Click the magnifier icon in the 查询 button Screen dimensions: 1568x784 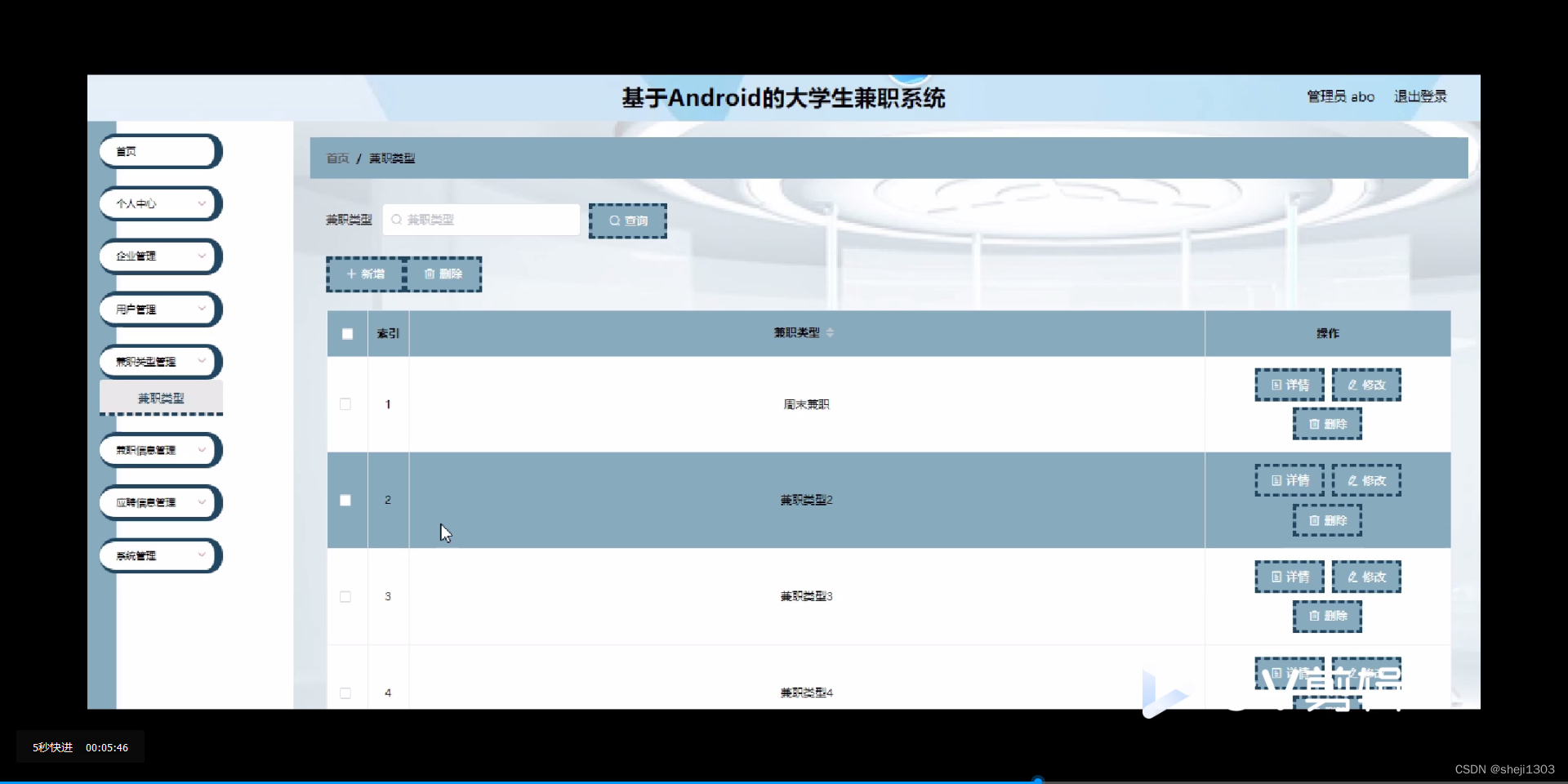pyautogui.click(x=617, y=220)
